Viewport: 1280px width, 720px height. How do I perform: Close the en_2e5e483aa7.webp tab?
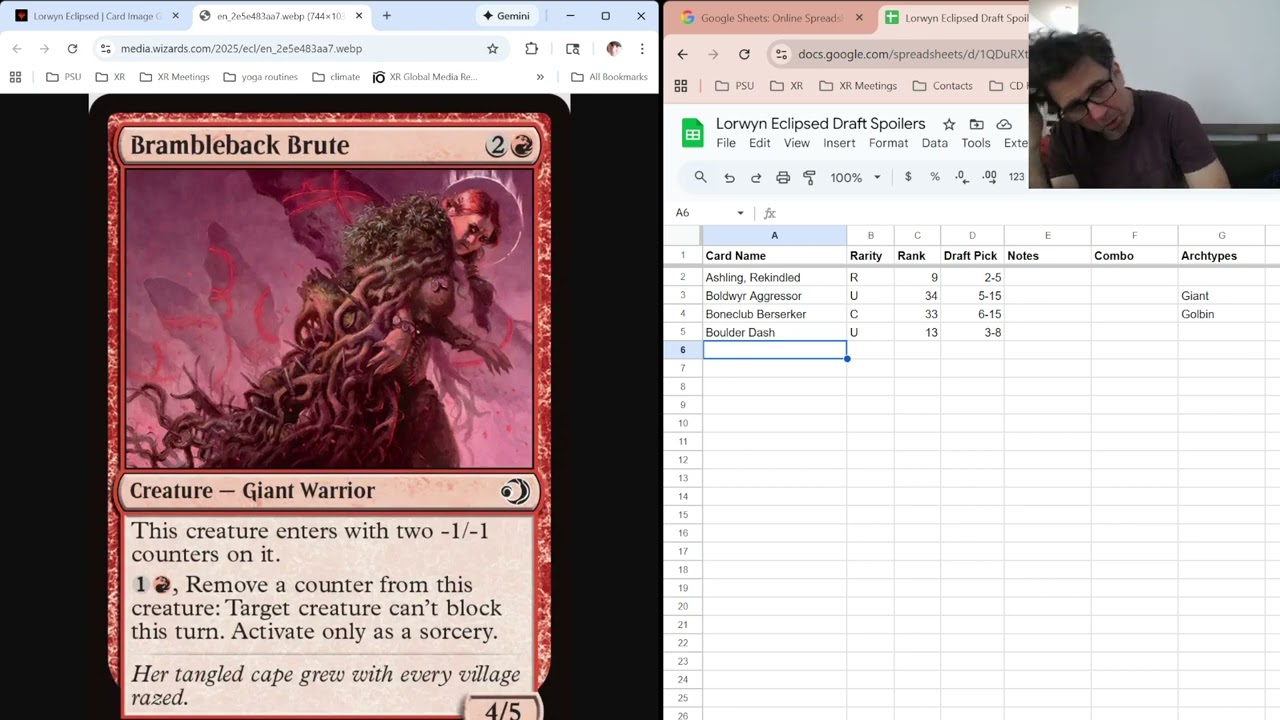[359, 16]
